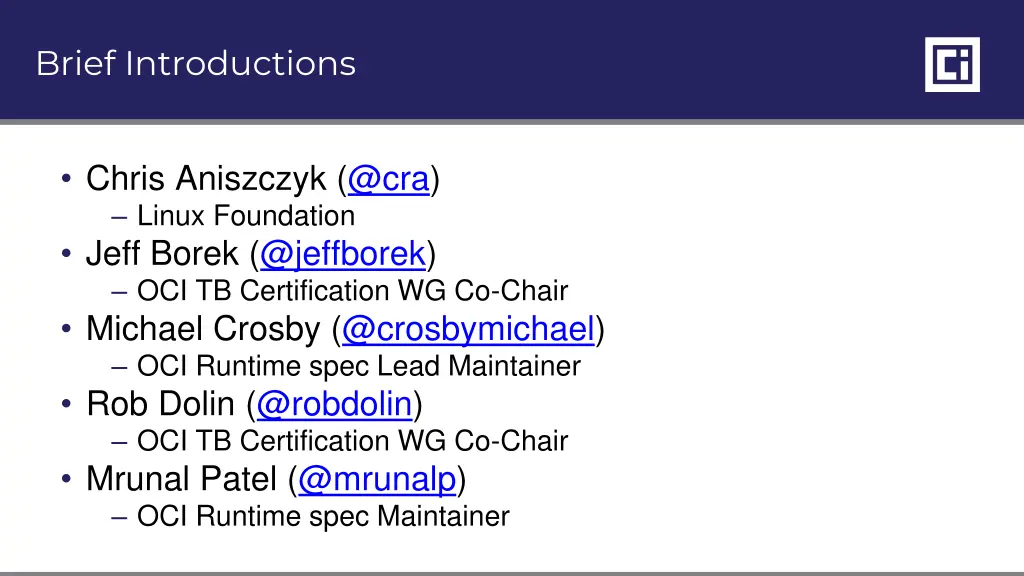Select the Rob Dolin name text
Screen dimensions: 1024x576
click(x=160, y=404)
